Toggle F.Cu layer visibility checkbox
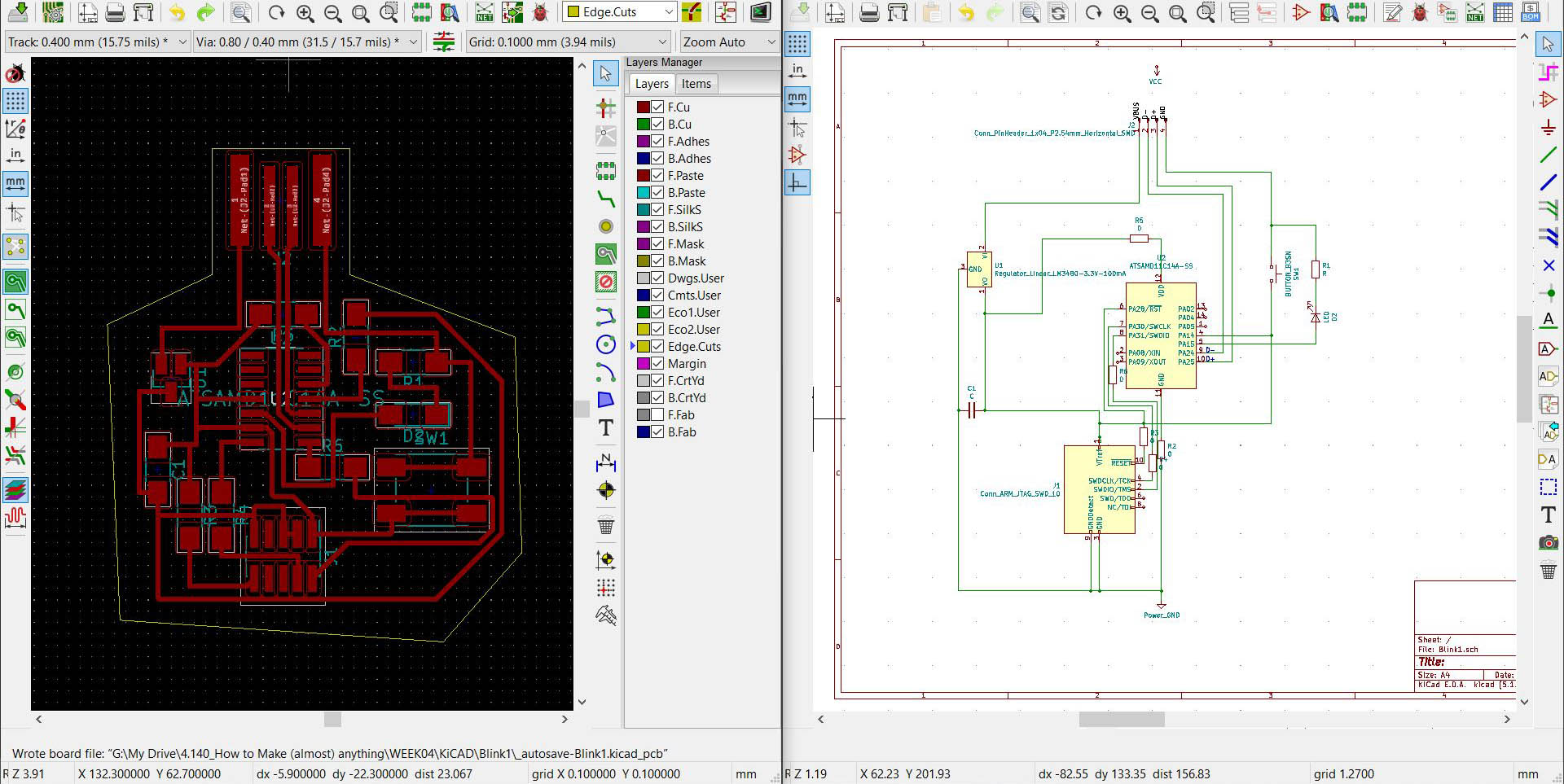The image size is (1564, 784). point(657,107)
